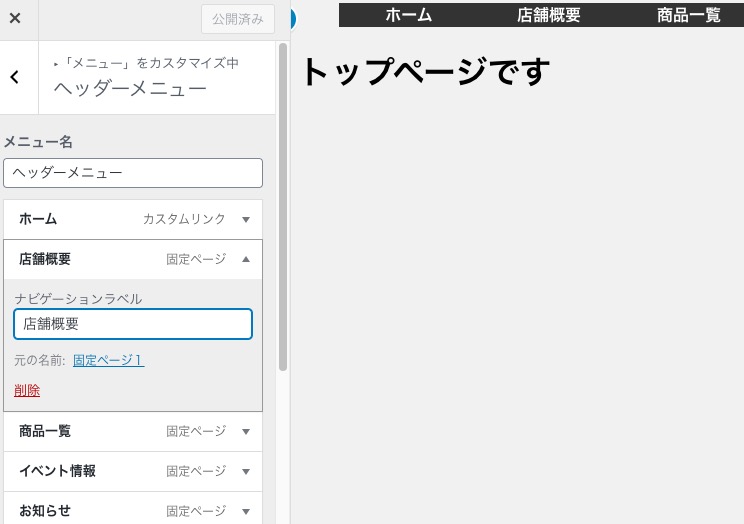Image resolution: width=744 pixels, height=524 pixels.
Task: Focus the ナビゲーションラベル input field
Action: coord(133,324)
